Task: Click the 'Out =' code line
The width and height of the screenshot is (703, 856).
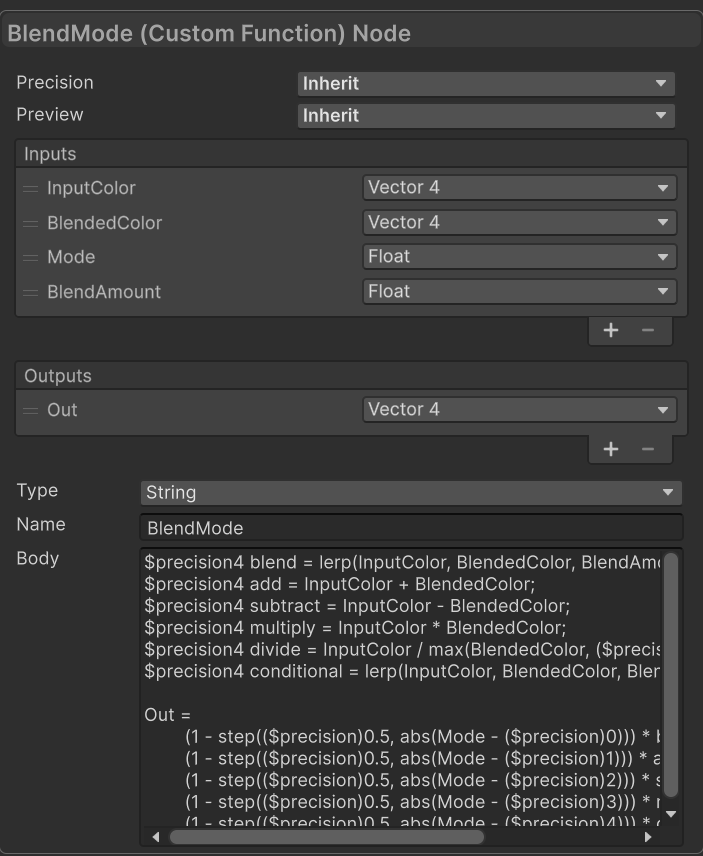Action: [167, 715]
